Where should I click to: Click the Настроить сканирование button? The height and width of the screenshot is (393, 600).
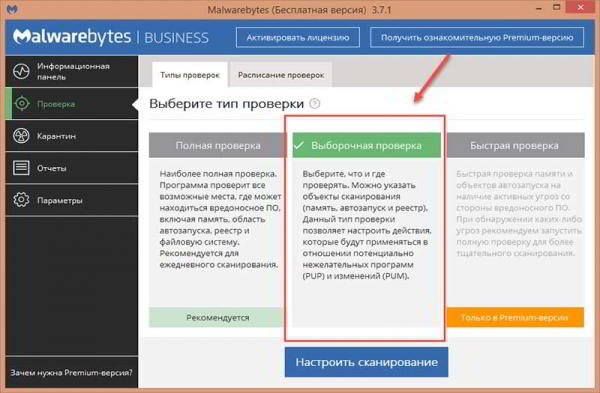(x=366, y=362)
